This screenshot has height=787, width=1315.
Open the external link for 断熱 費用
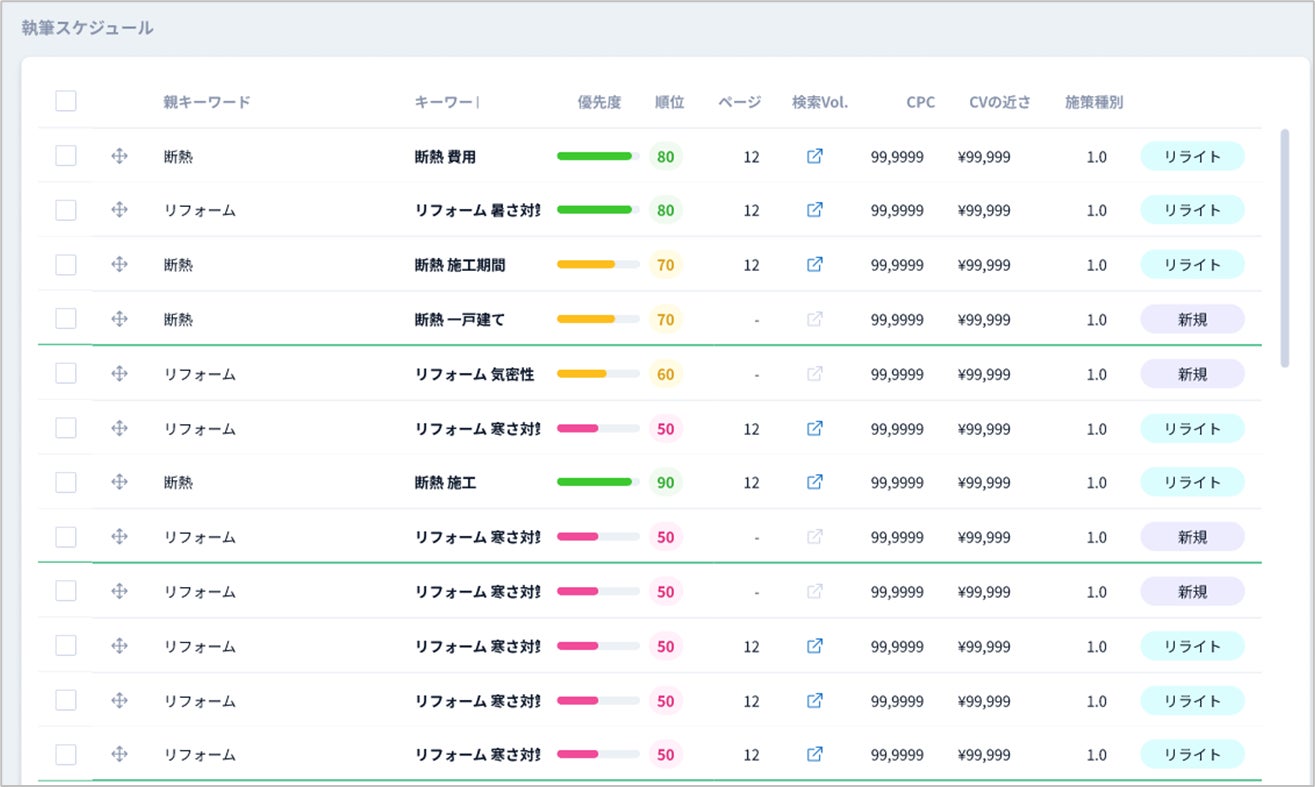coord(815,156)
